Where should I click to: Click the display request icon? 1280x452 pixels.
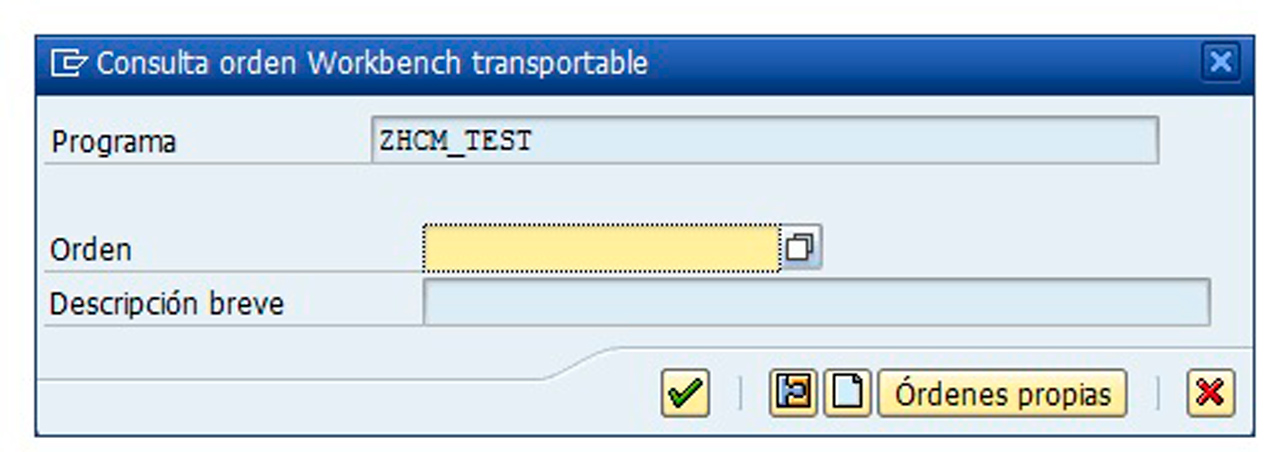[x=793, y=393]
